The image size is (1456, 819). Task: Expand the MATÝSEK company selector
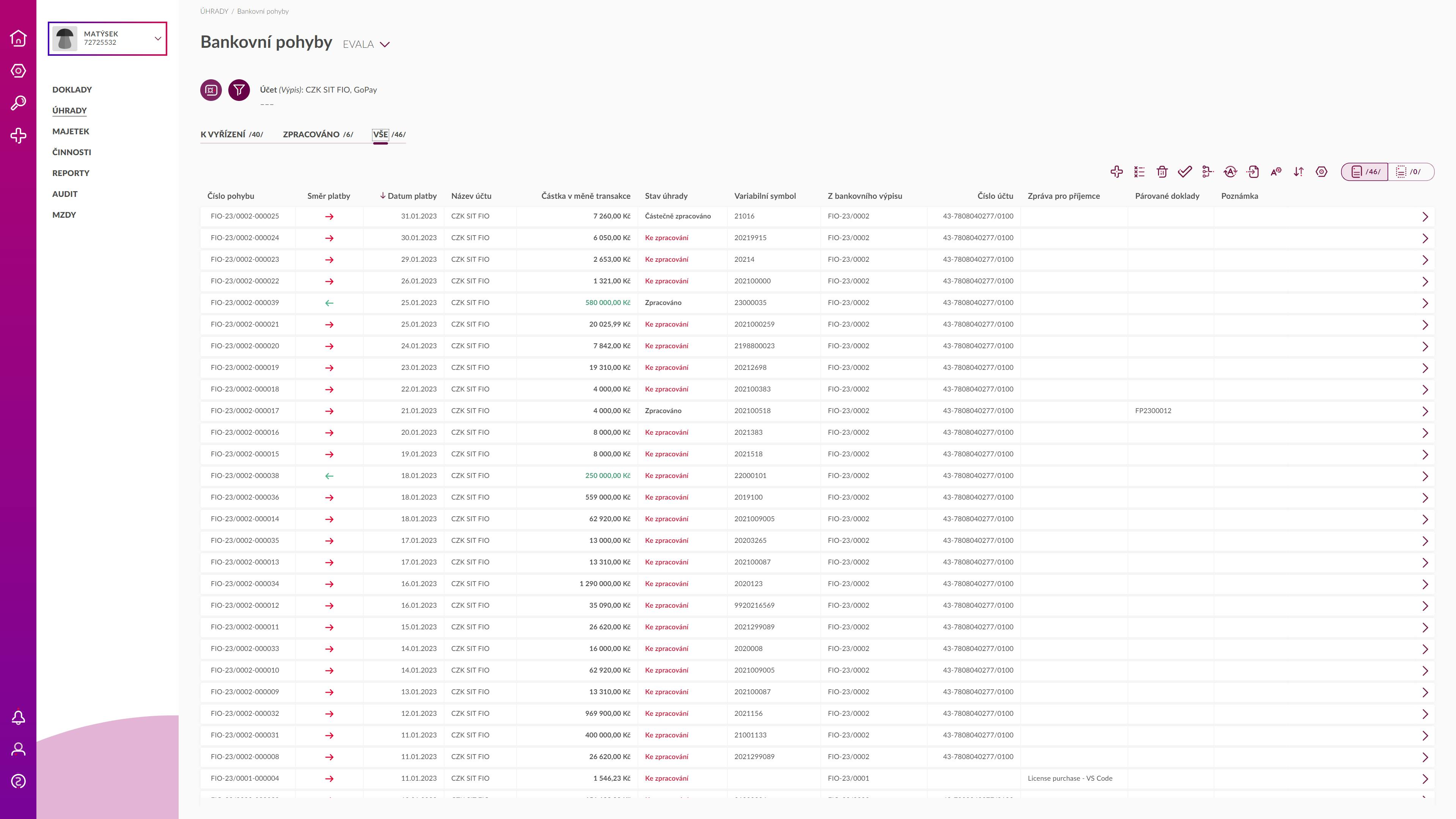107,38
